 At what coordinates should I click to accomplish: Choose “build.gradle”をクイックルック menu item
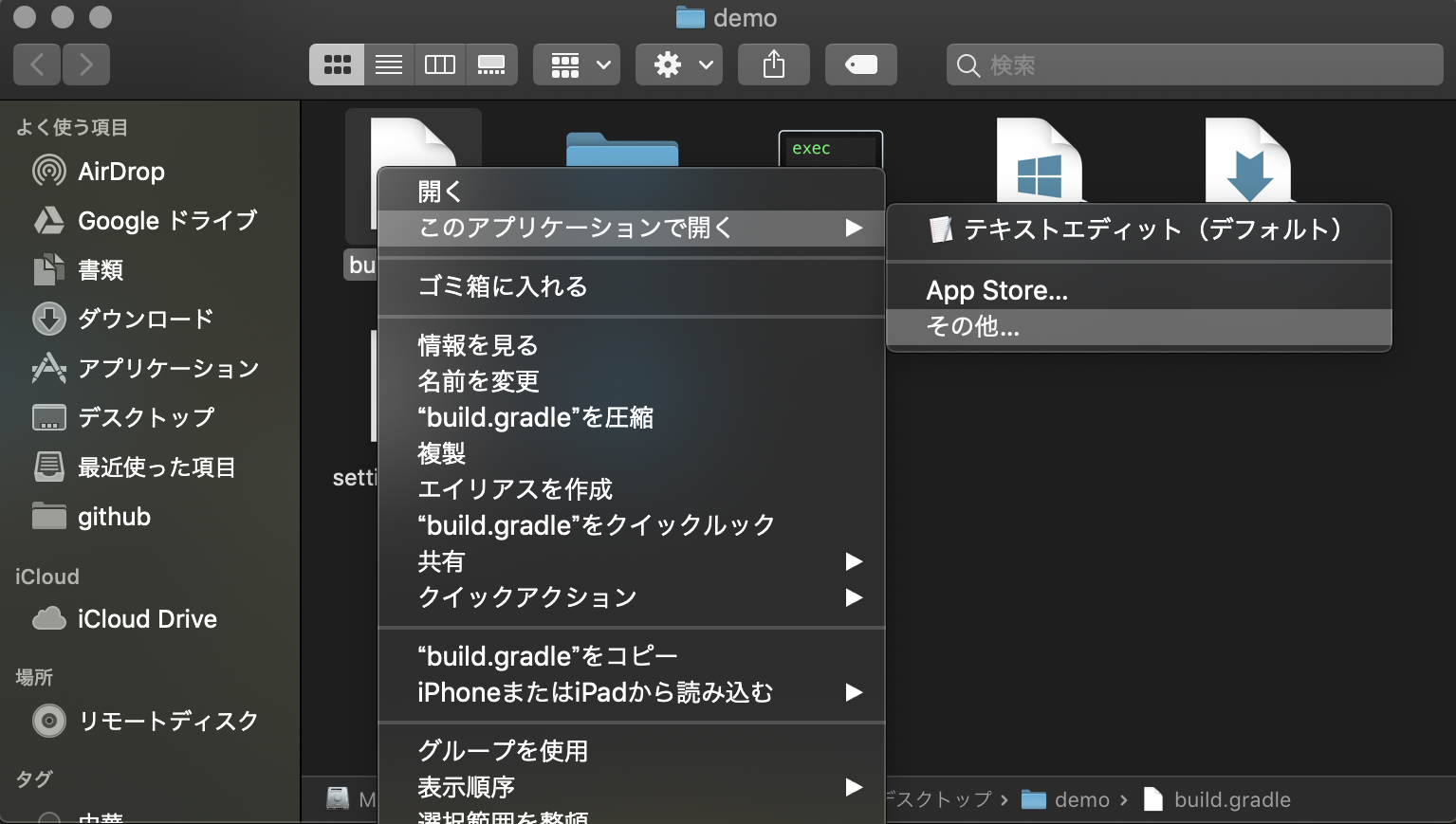631,525
